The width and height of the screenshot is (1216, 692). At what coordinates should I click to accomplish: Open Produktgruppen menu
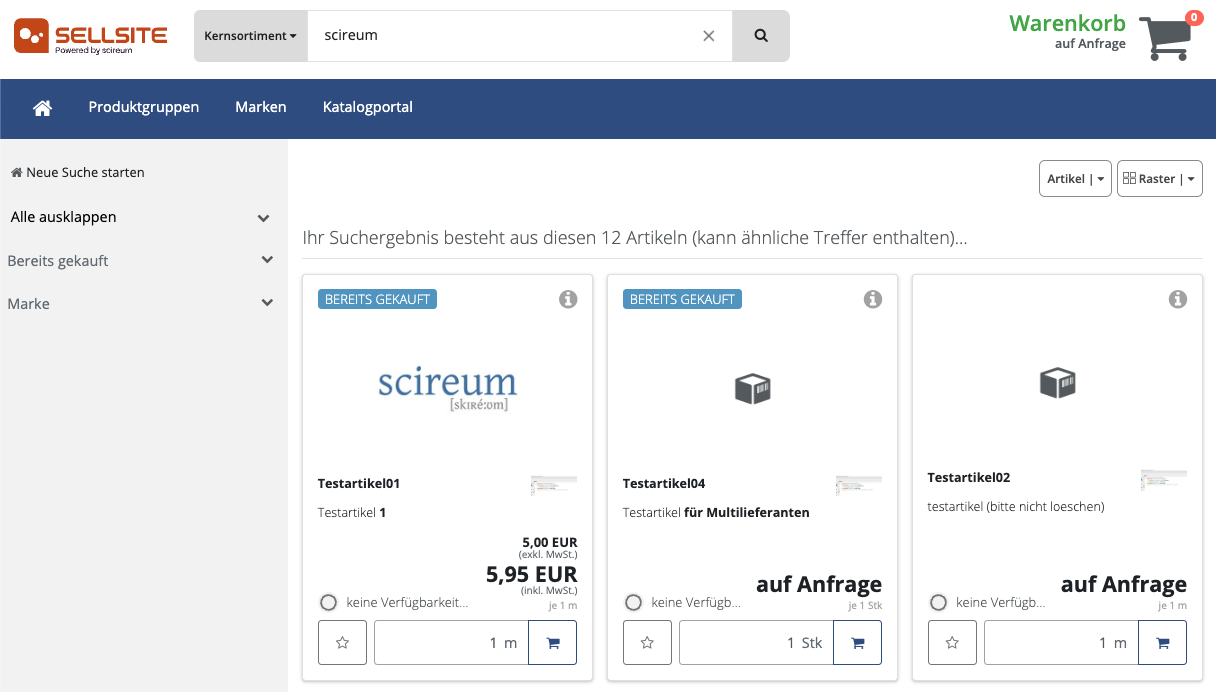[143, 107]
